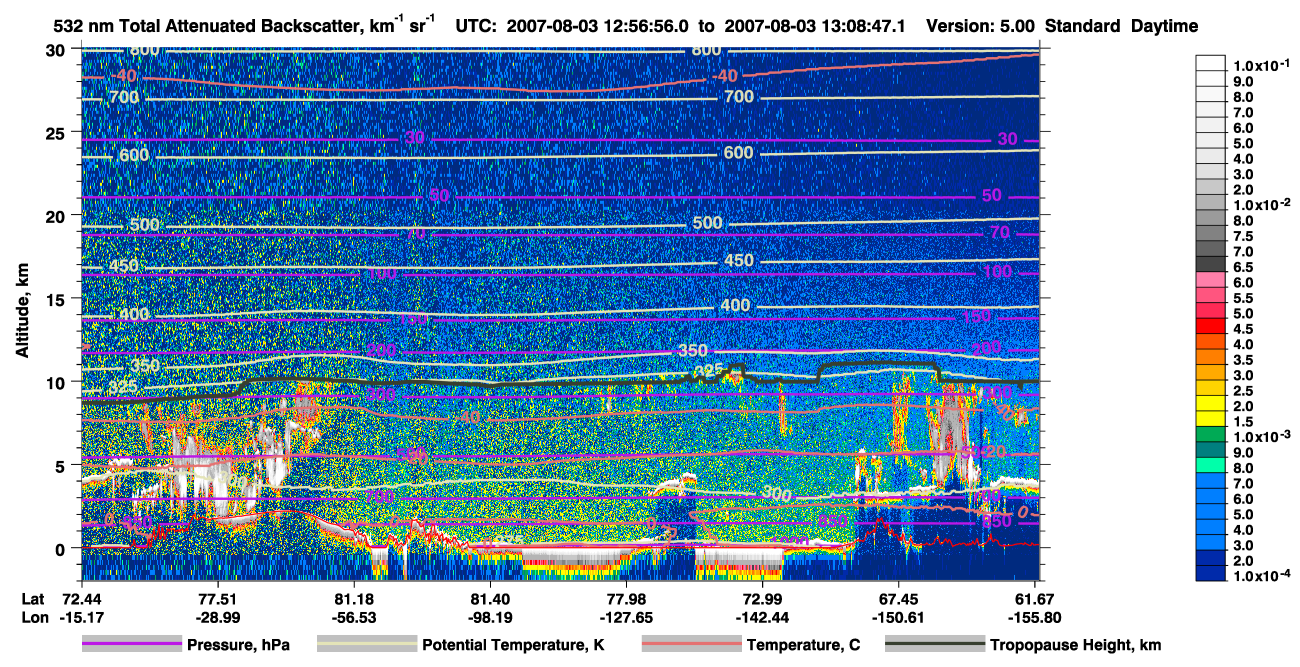This screenshot has height=667, width=1300.
Task: Click legend entry 'Potential Temperature, K'
Action: 513,646
